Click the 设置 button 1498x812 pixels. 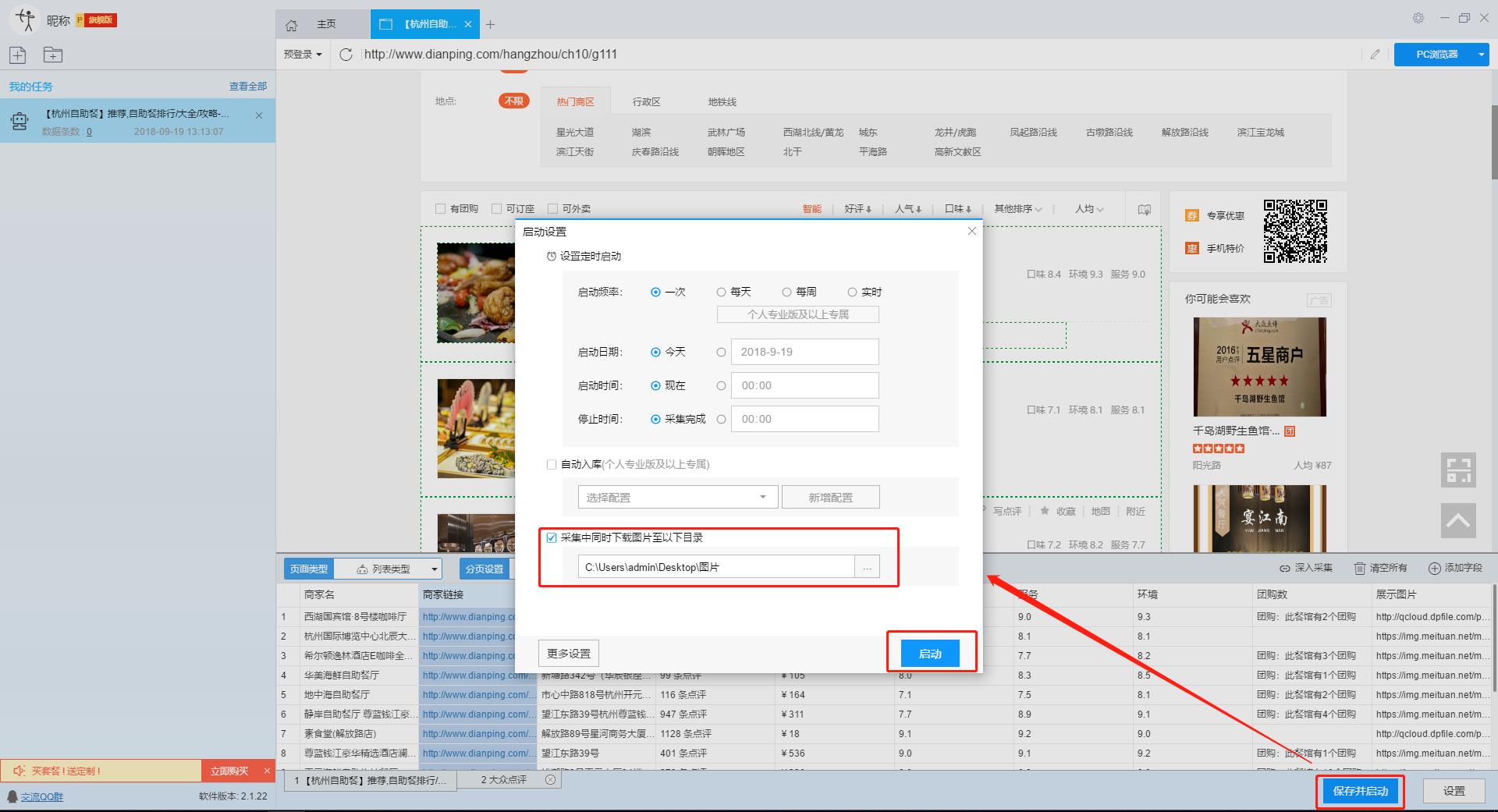coord(1454,791)
